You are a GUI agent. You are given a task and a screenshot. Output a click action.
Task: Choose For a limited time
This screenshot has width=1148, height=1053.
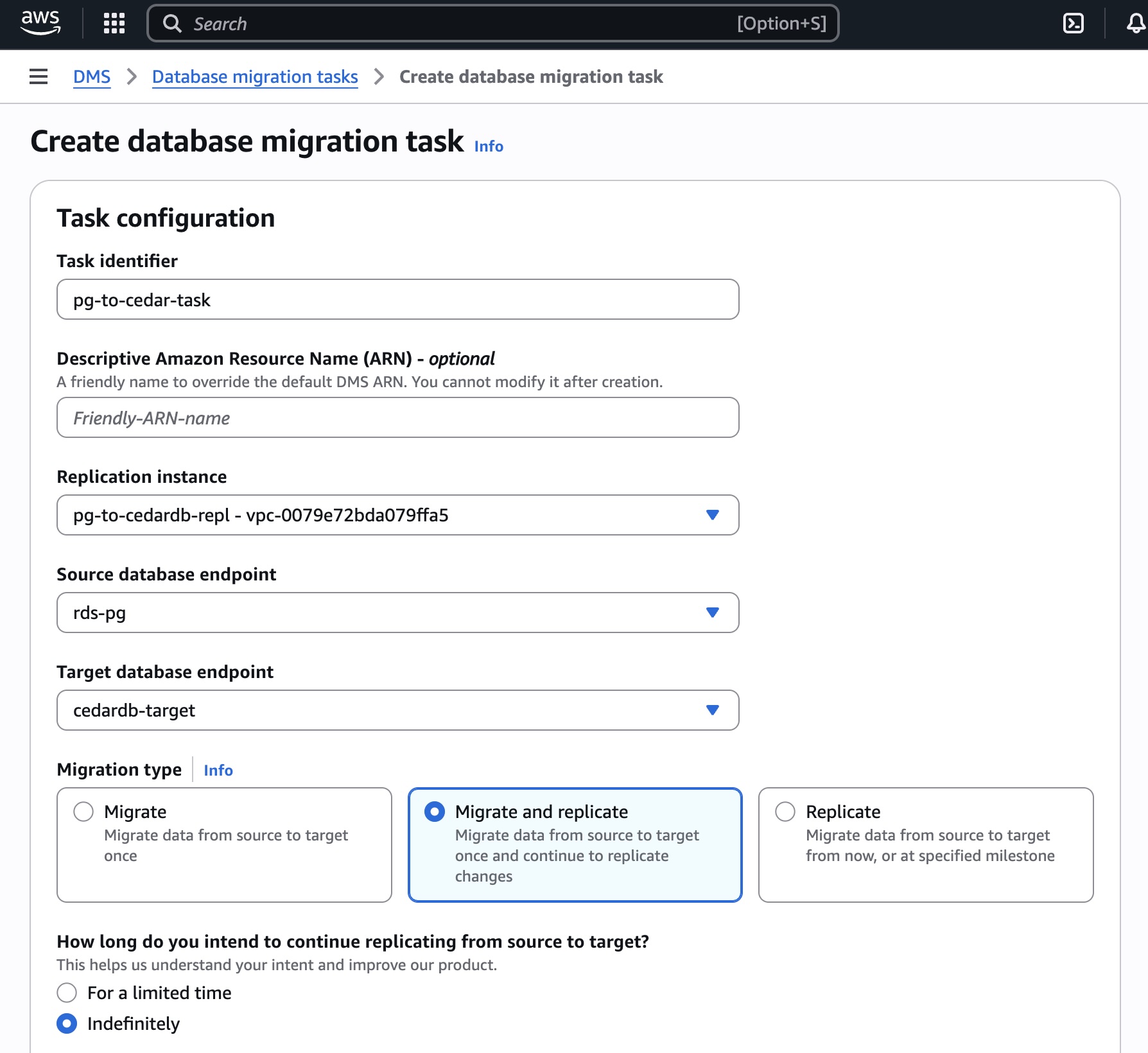(67, 993)
